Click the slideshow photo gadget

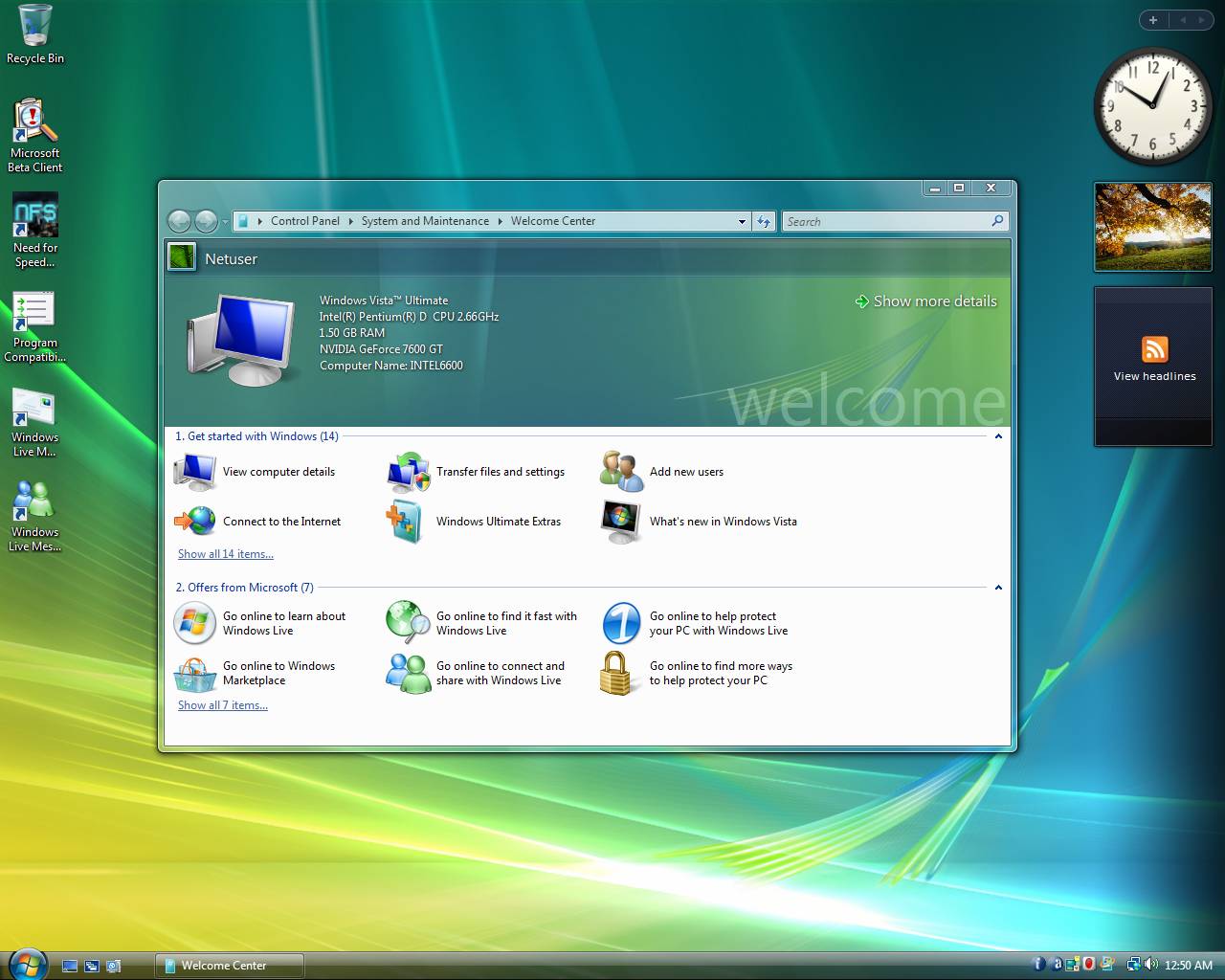pyautogui.click(x=1152, y=227)
